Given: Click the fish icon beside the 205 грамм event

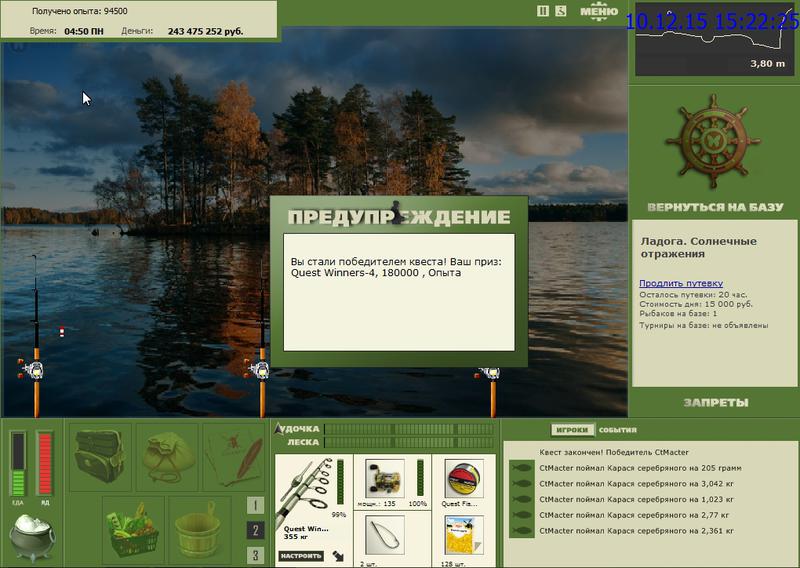Looking at the screenshot, I should point(521,467).
